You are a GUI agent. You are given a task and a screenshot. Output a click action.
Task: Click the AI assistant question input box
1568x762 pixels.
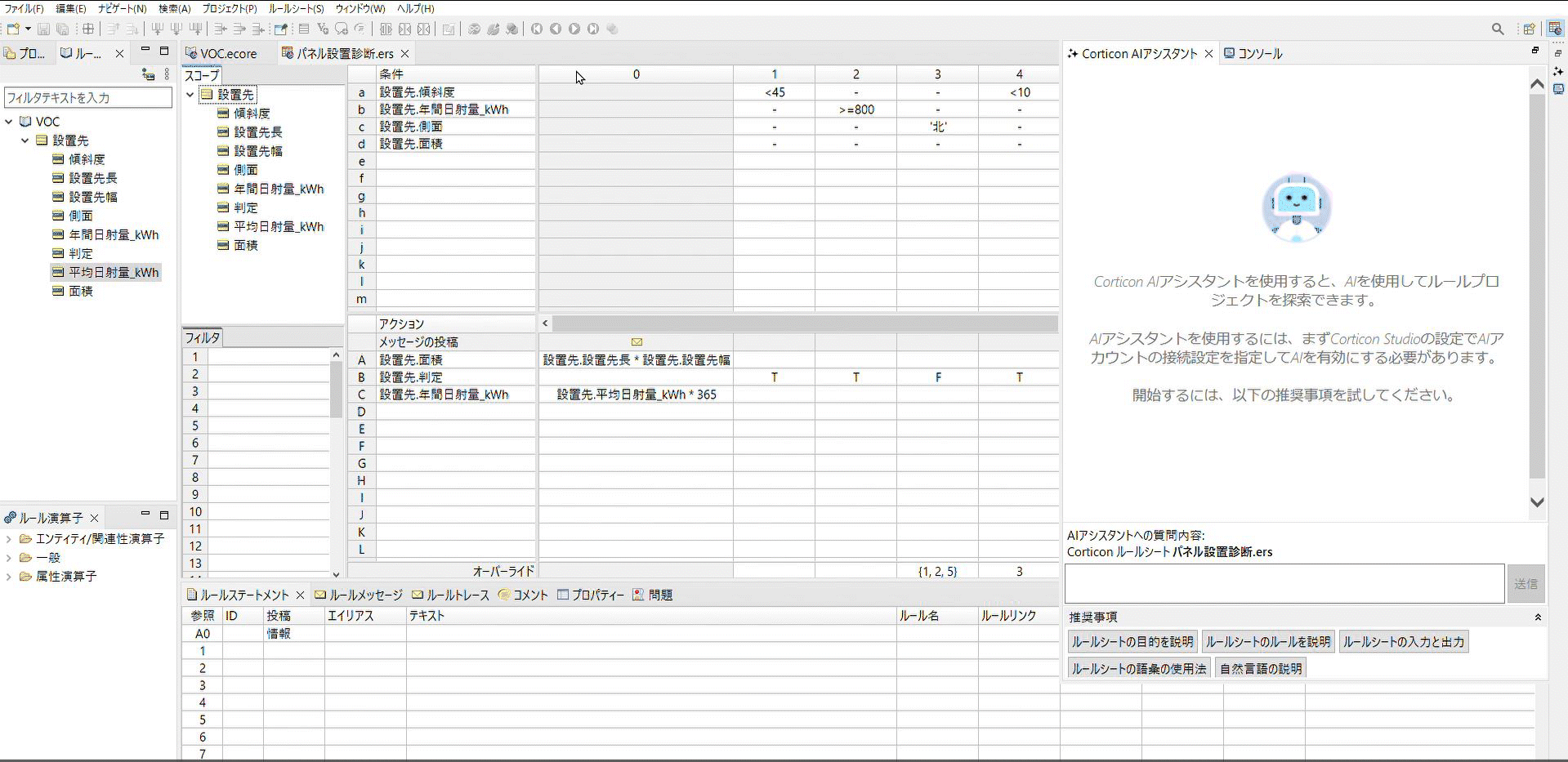click(x=1284, y=584)
